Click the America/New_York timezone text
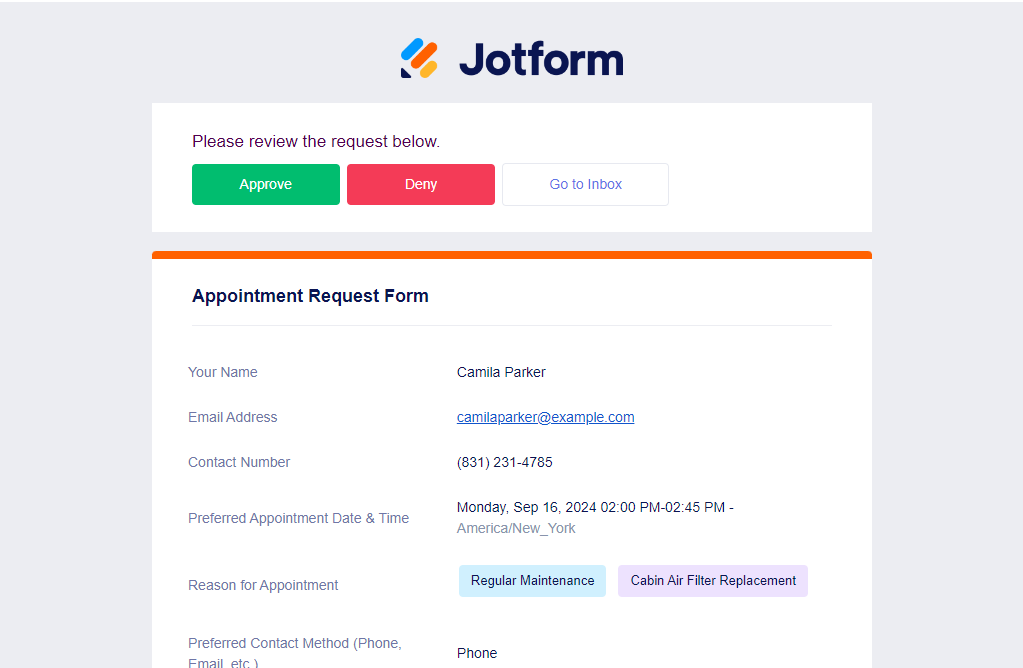The width and height of the screenshot is (1023, 668). 516,528
